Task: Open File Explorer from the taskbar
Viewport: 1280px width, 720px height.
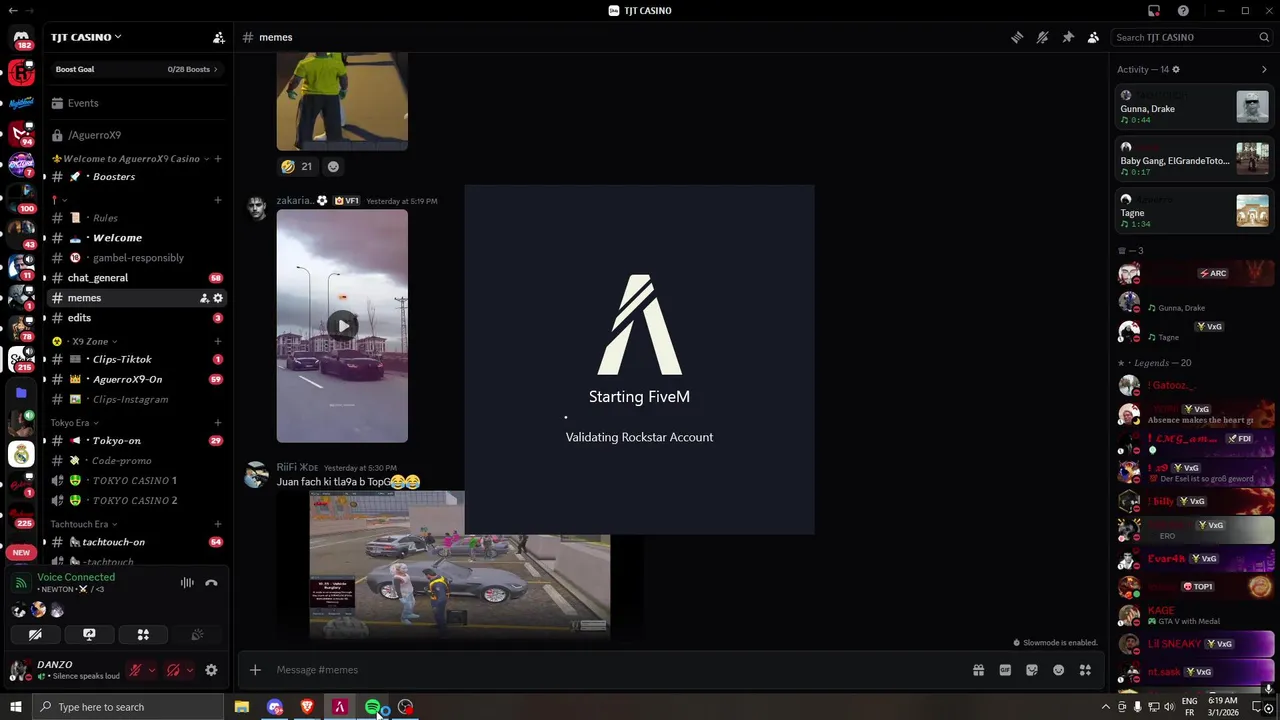Action: click(241, 707)
